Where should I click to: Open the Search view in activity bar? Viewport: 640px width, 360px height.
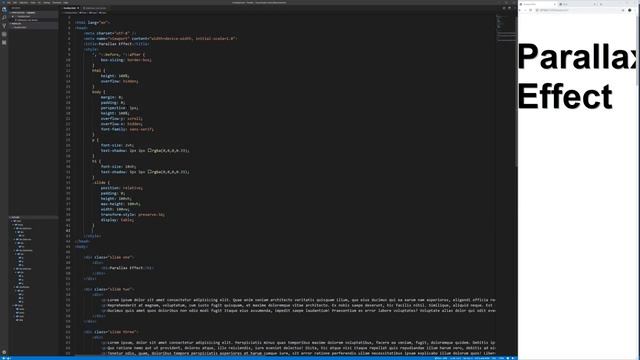click(4, 18)
